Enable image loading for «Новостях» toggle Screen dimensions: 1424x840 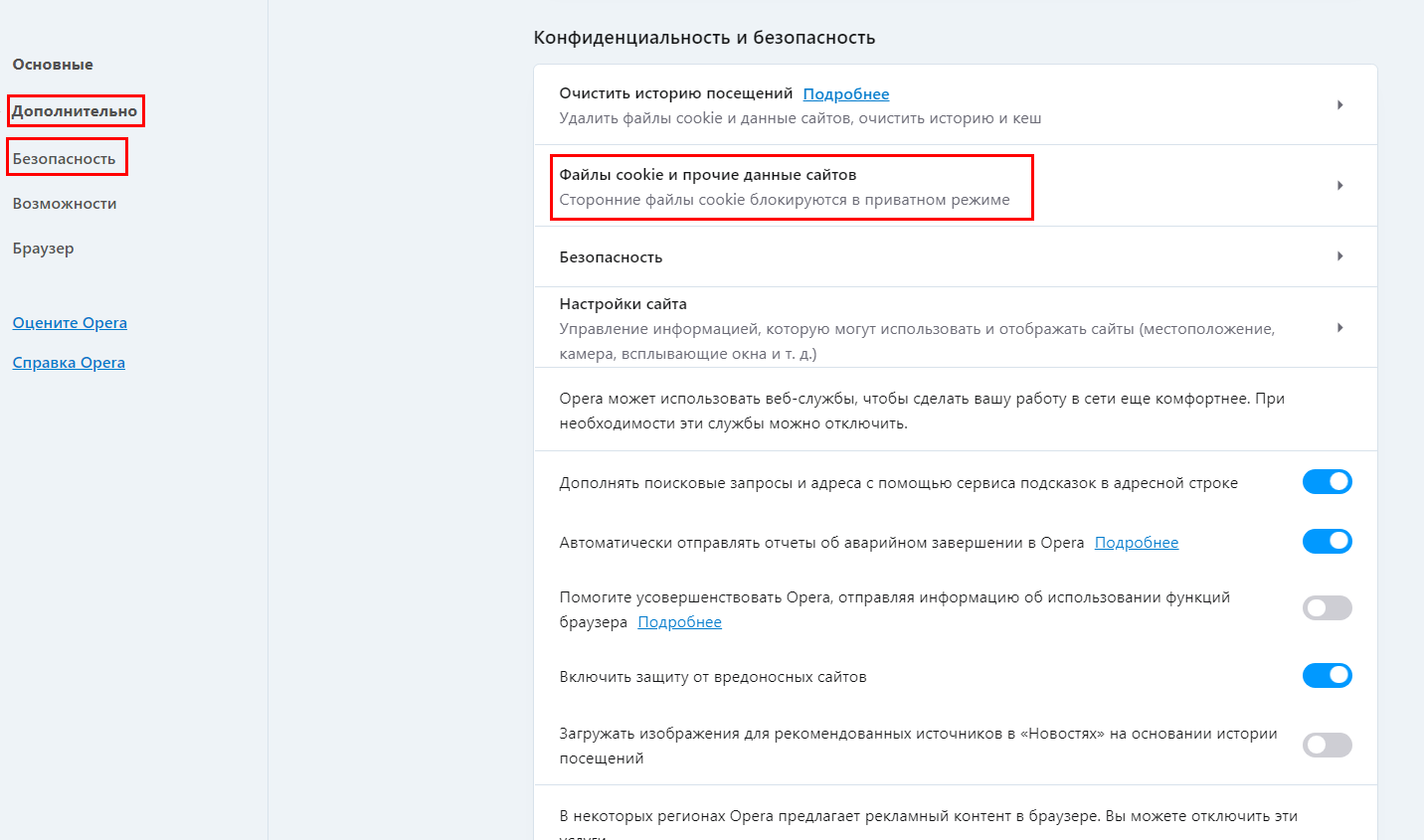point(1327,746)
